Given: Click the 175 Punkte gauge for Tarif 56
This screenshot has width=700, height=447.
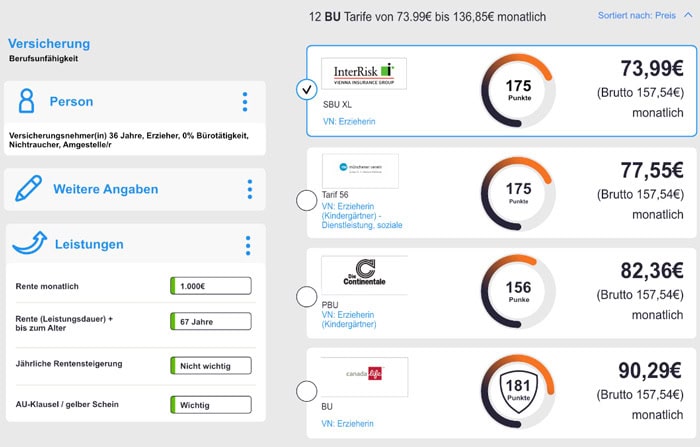Looking at the screenshot, I should coord(518,193).
